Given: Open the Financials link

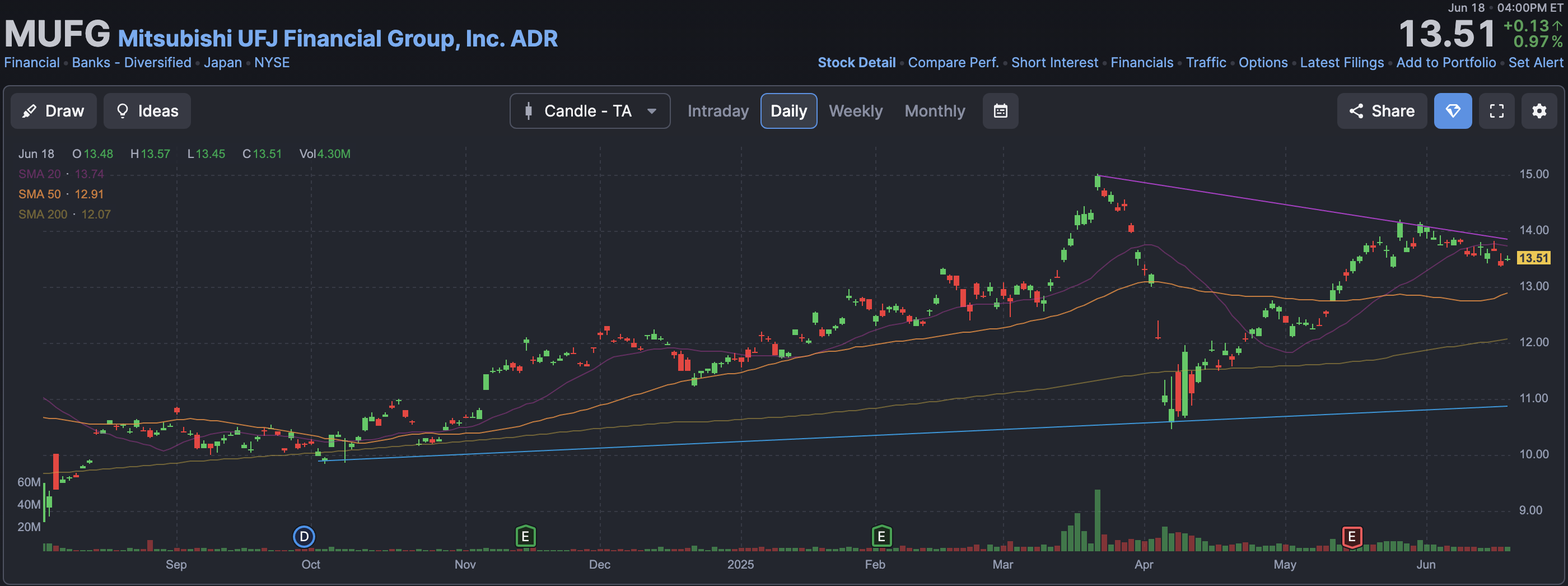Looking at the screenshot, I should pos(1142,63).
